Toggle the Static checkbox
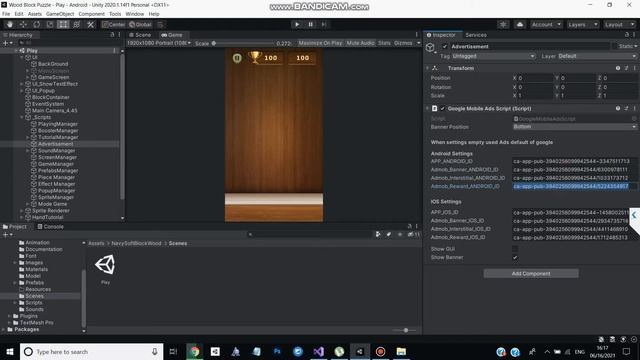 615,47
